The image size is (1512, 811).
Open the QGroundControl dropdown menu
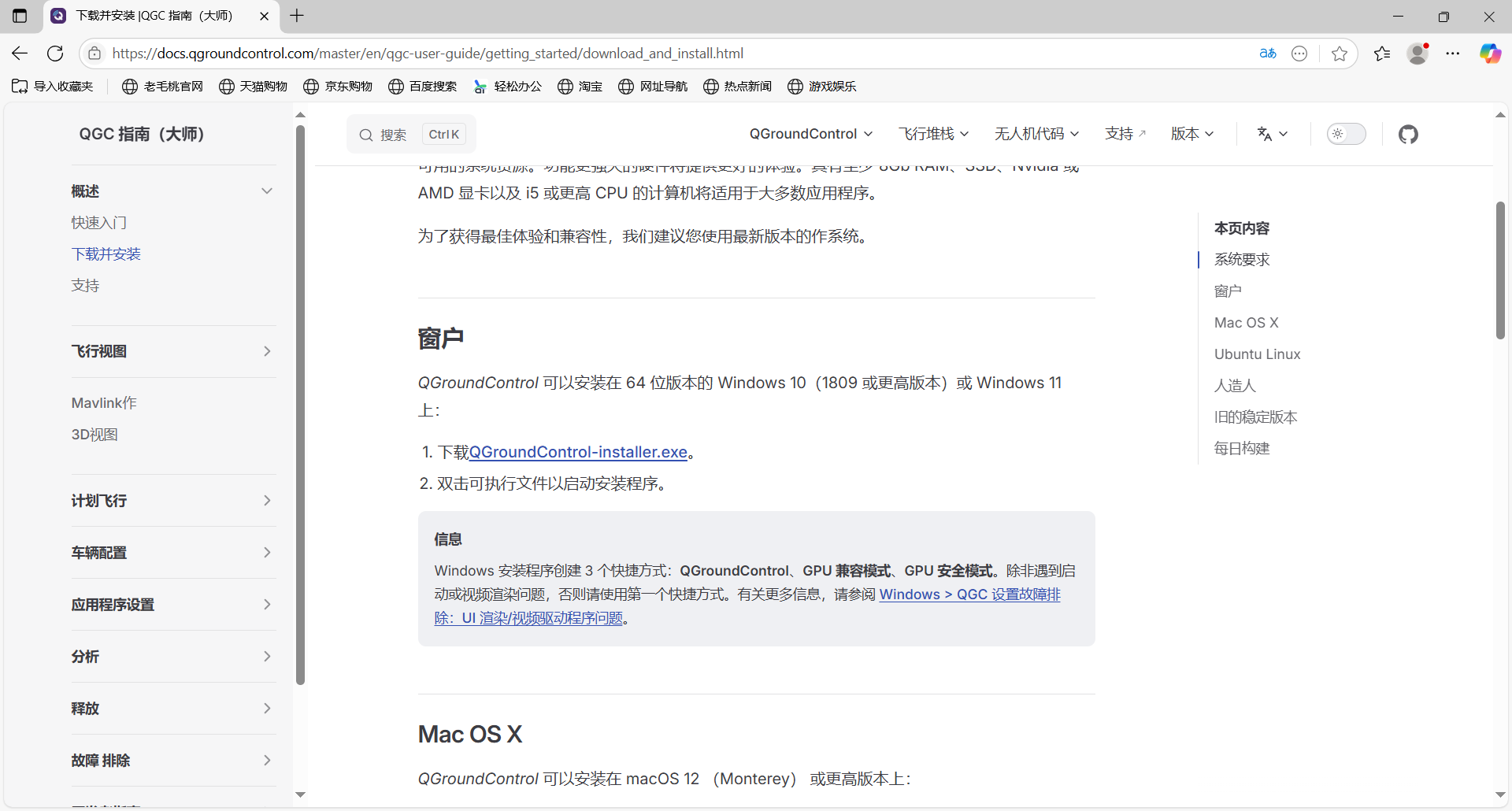[810, 135]
